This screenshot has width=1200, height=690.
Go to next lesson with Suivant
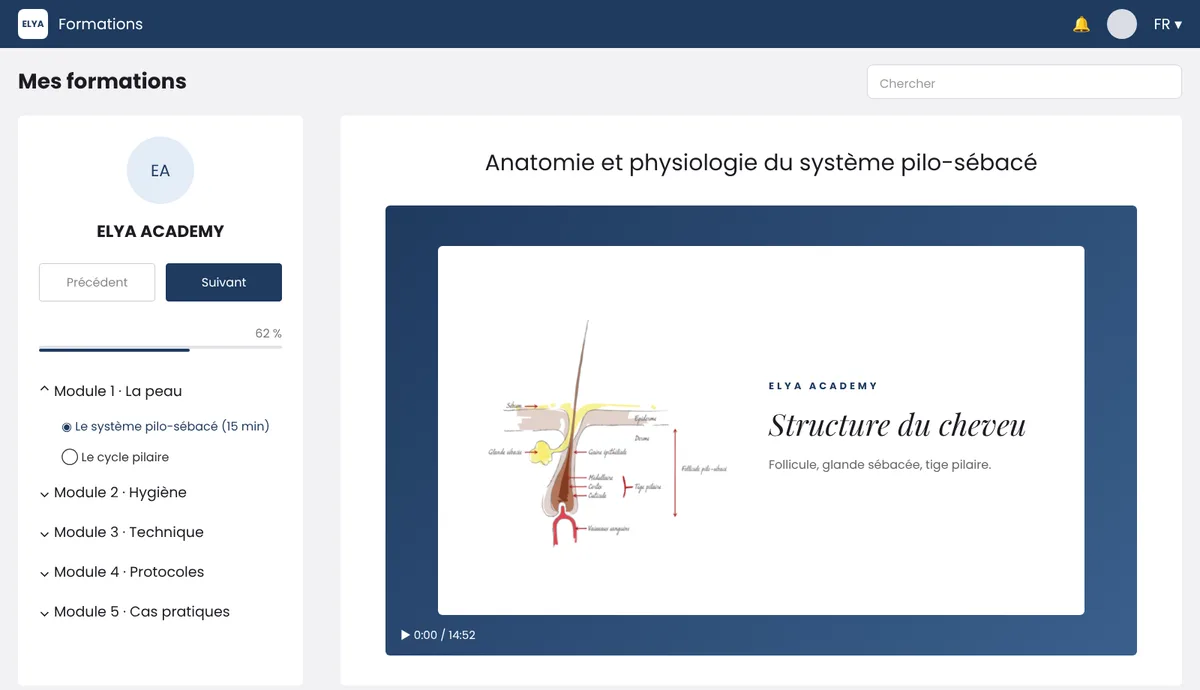[x=224, y=282]
